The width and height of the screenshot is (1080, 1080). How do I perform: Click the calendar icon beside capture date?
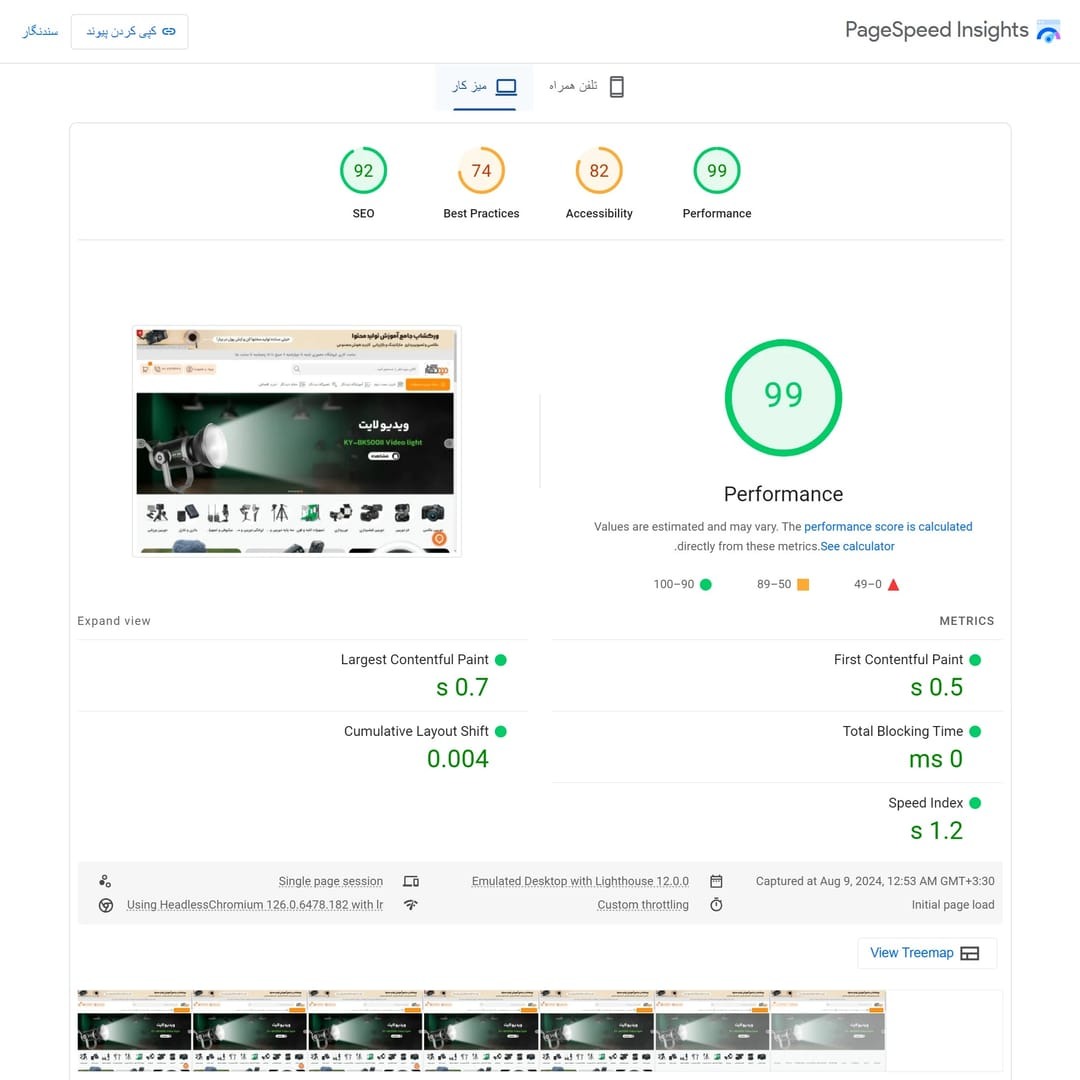click(x=716, y=881)
